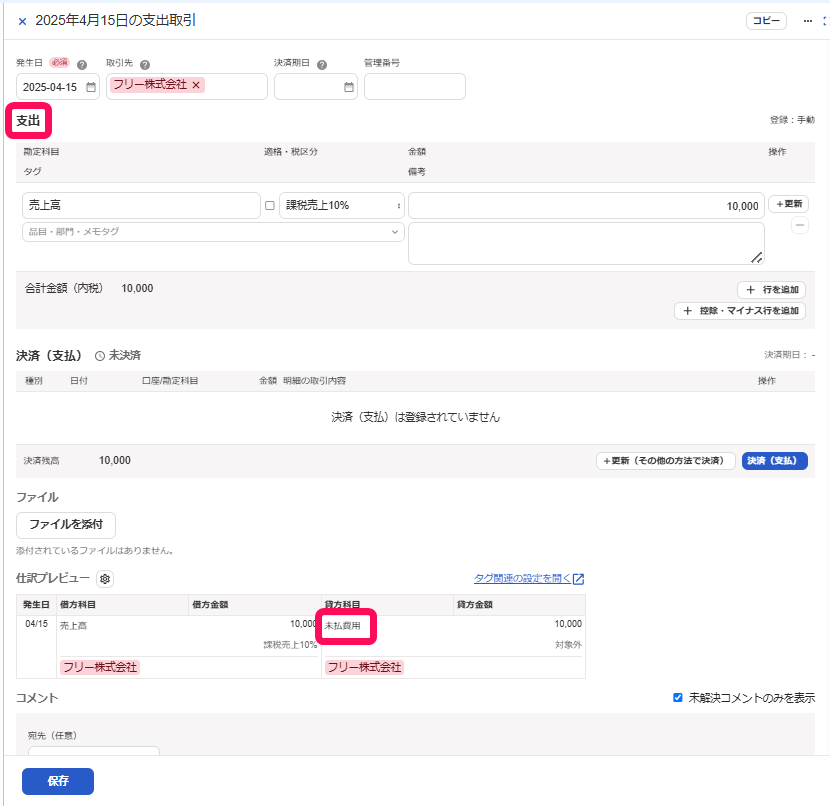The image size is (830, 806).
Task: Open the 課税売上10% tax category dropdown
Action: [342, 205]
